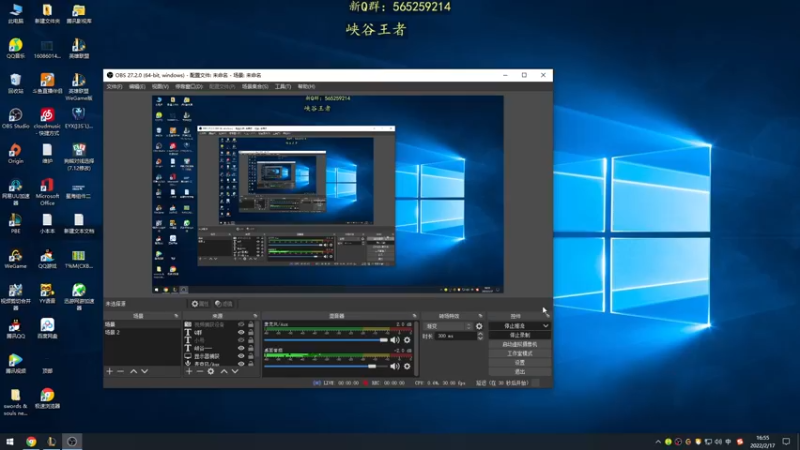Screen dimensions: 800x450
Task: Enable 工作室模式 studio mode button
Action: (x=520, y=354)
